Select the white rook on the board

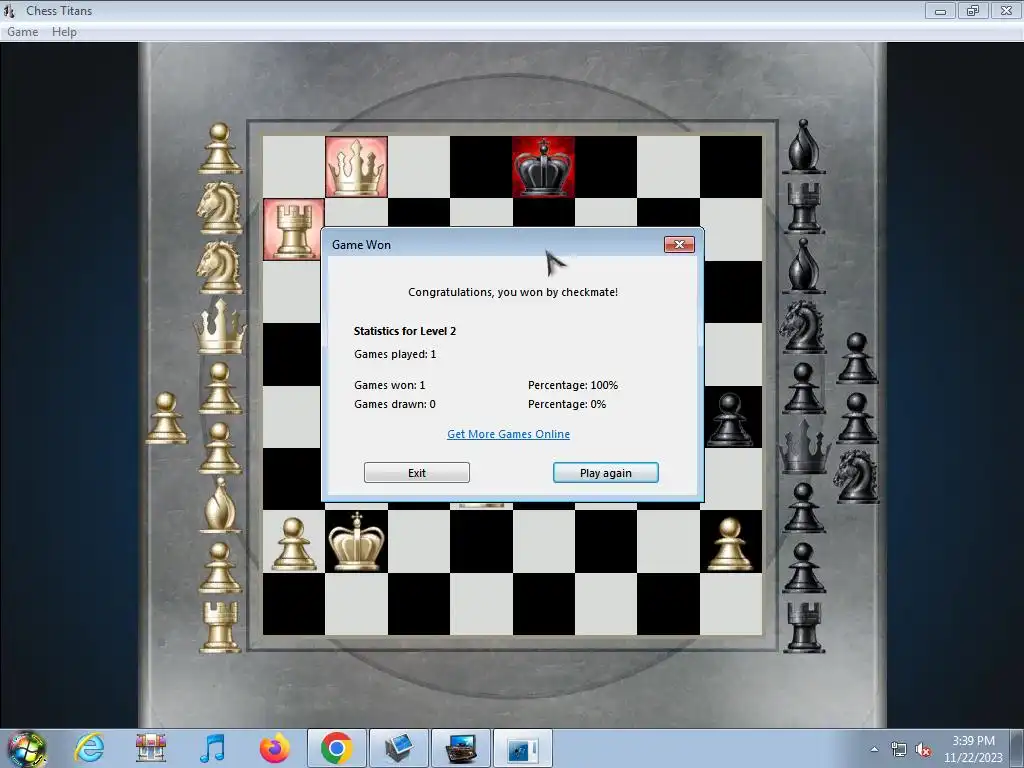click(293, 229)
